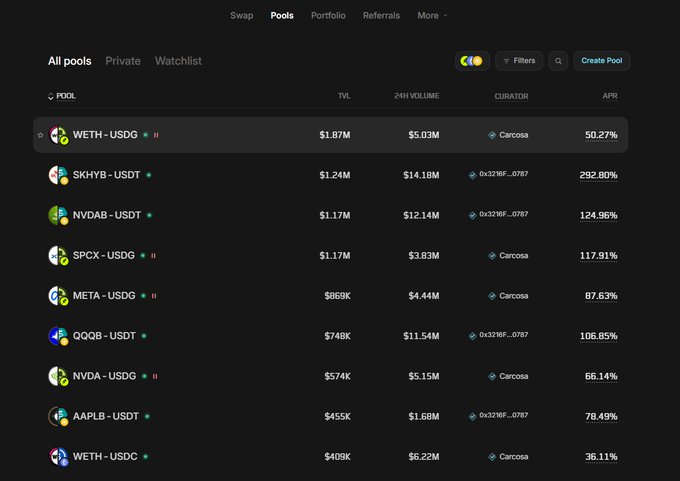Viewport: 680px width, 481px height.
Task: Open the WETH - USDG pool
Action: 330,135
